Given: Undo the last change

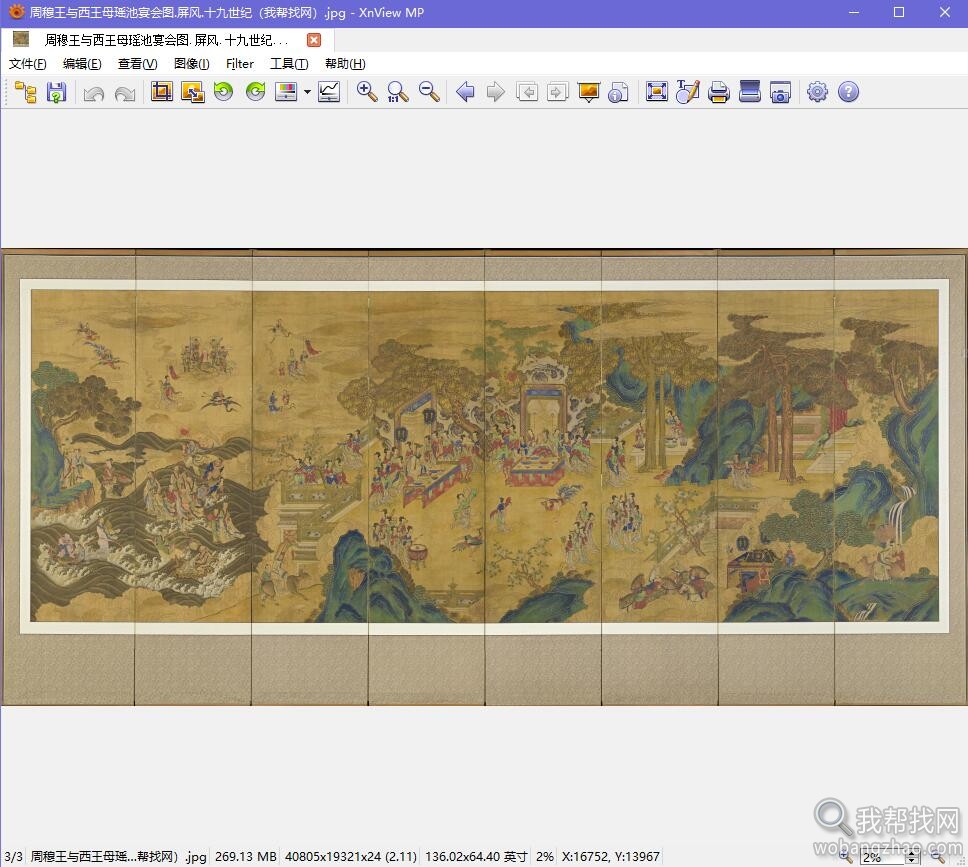Looking at the screenshot, I should coord(94,93).
